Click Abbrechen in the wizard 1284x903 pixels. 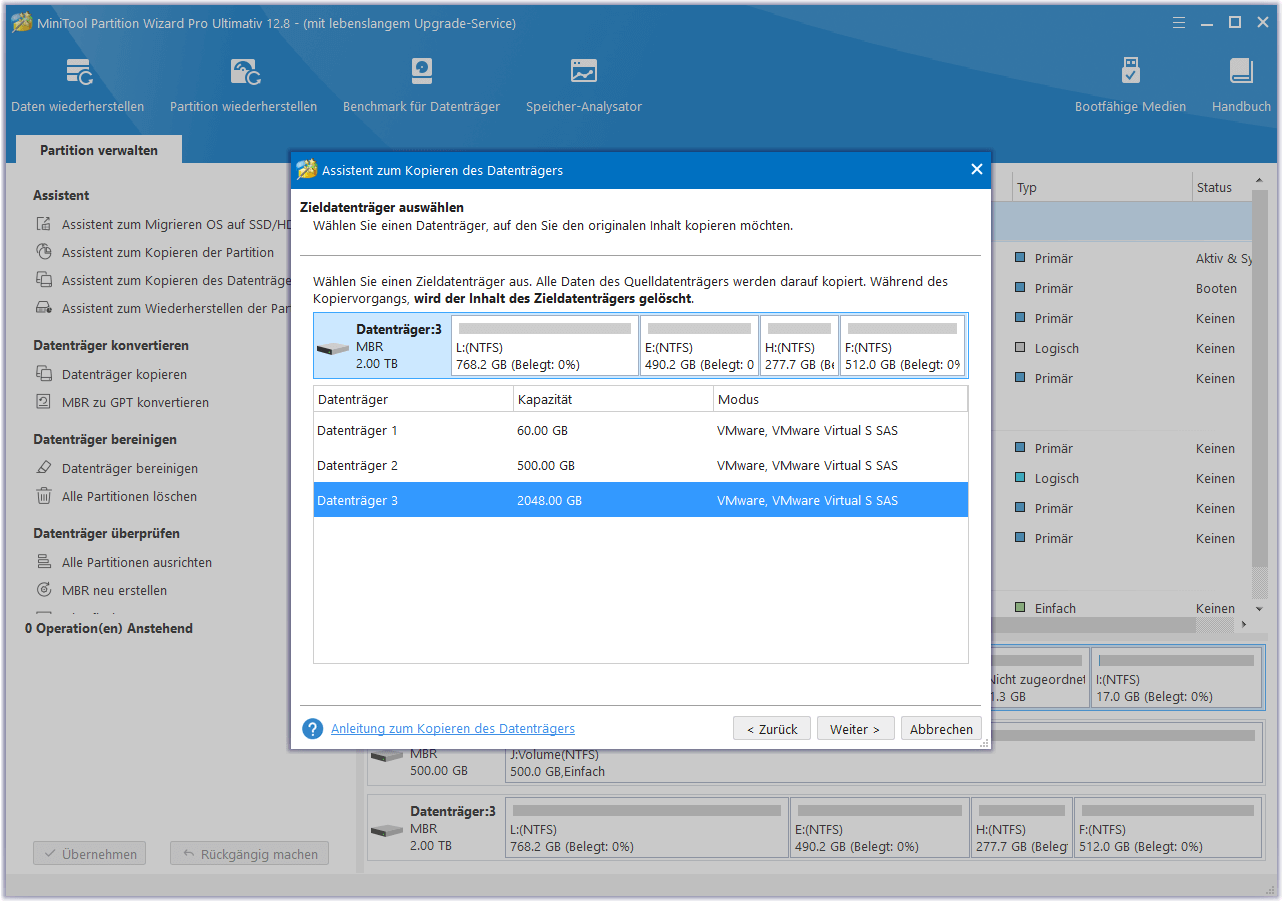point(941,729)
